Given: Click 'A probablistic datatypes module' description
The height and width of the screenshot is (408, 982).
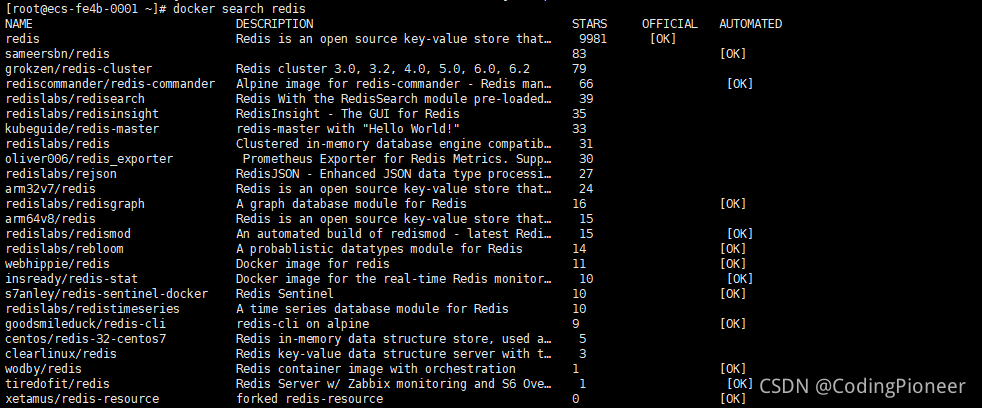Looking at the screenshot, I should [x=379, y=249].
